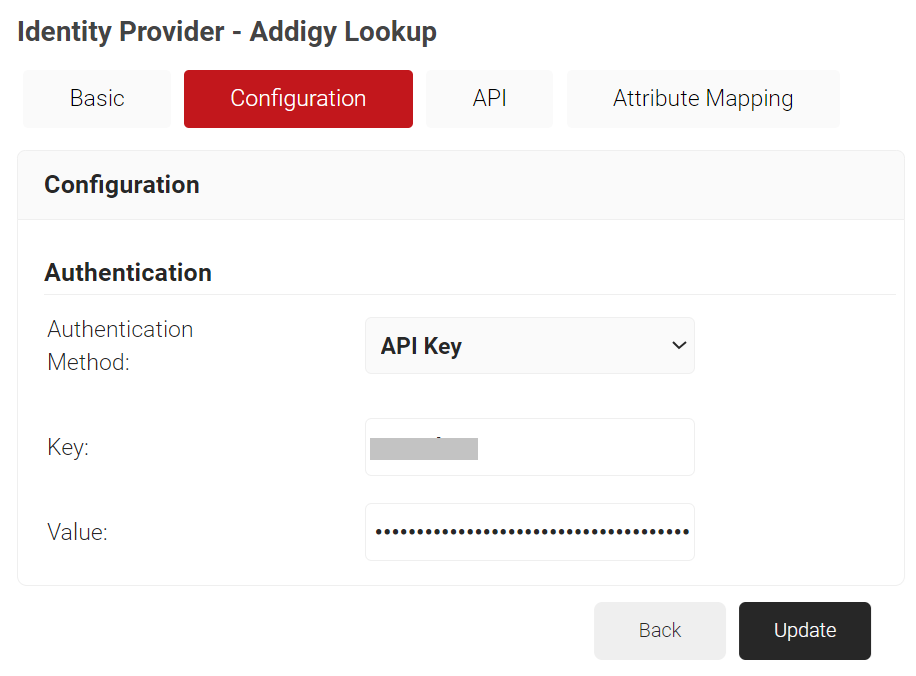This screenshot has width=916, height=676.
Task: Save changes with the Update button
Action: 804,630
